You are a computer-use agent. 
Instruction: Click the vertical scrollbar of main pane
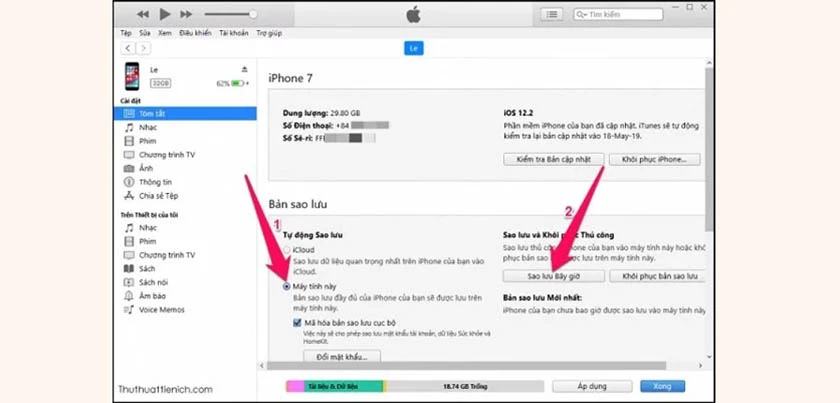tap(709, 149)
